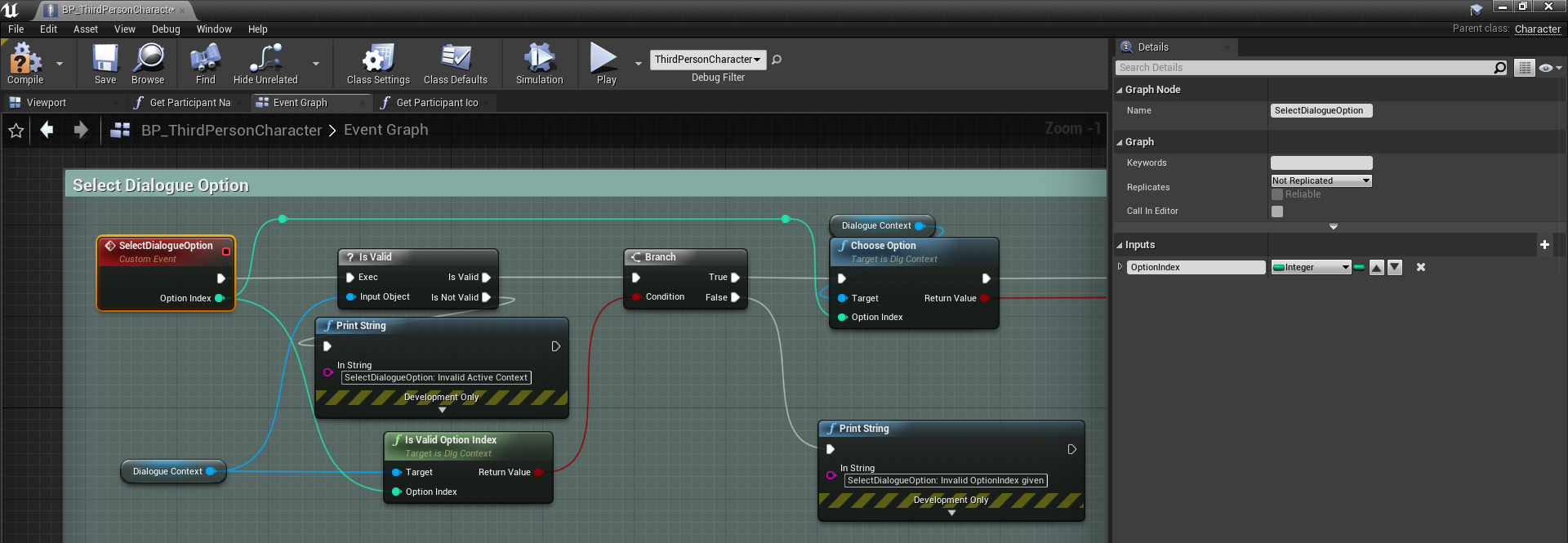
Task: Click Invalid OptionIndex given string field
Action: (x=946, y=481)
